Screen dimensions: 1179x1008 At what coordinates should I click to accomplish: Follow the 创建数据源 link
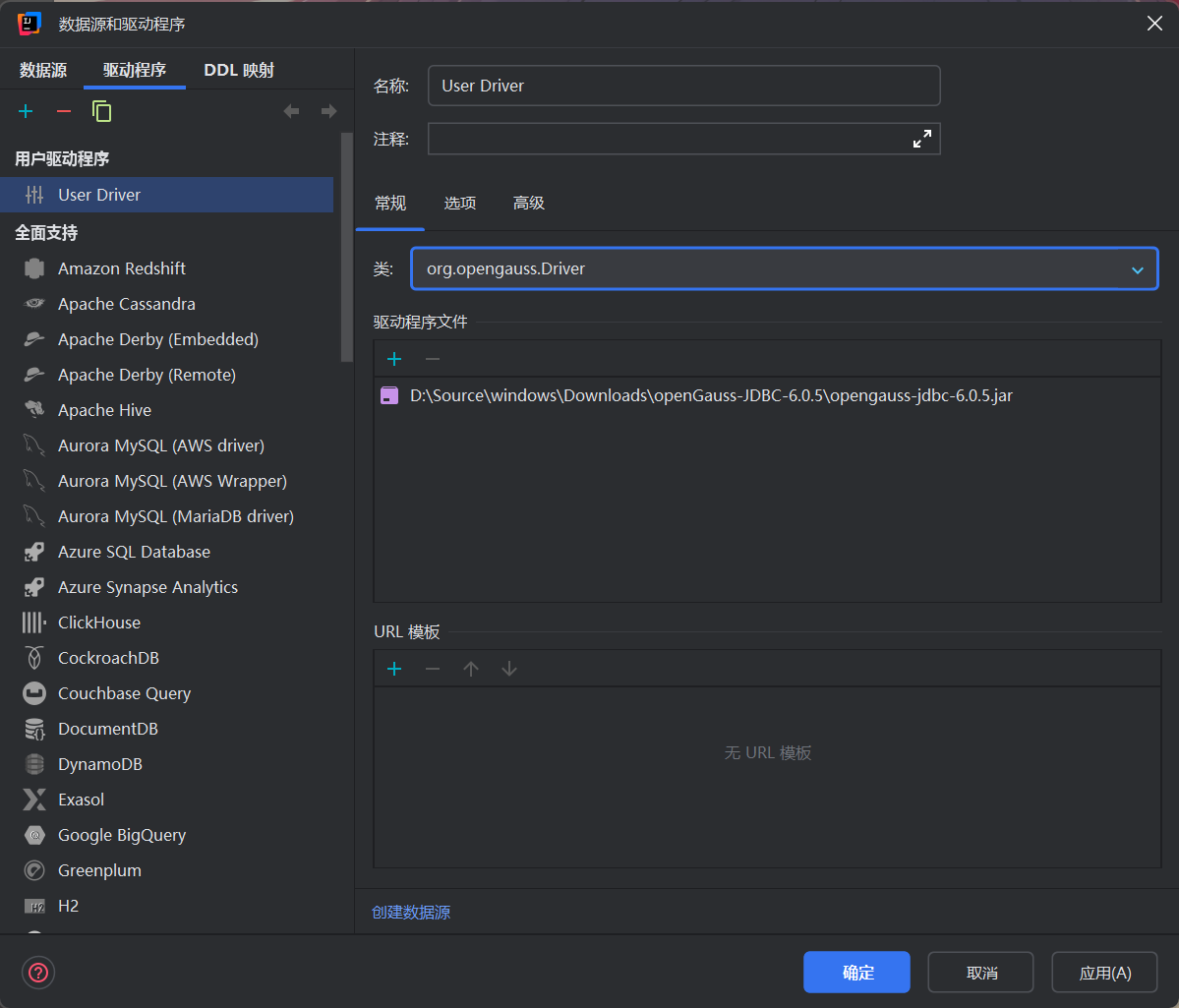pyautogui.click(x=411, y=912)
